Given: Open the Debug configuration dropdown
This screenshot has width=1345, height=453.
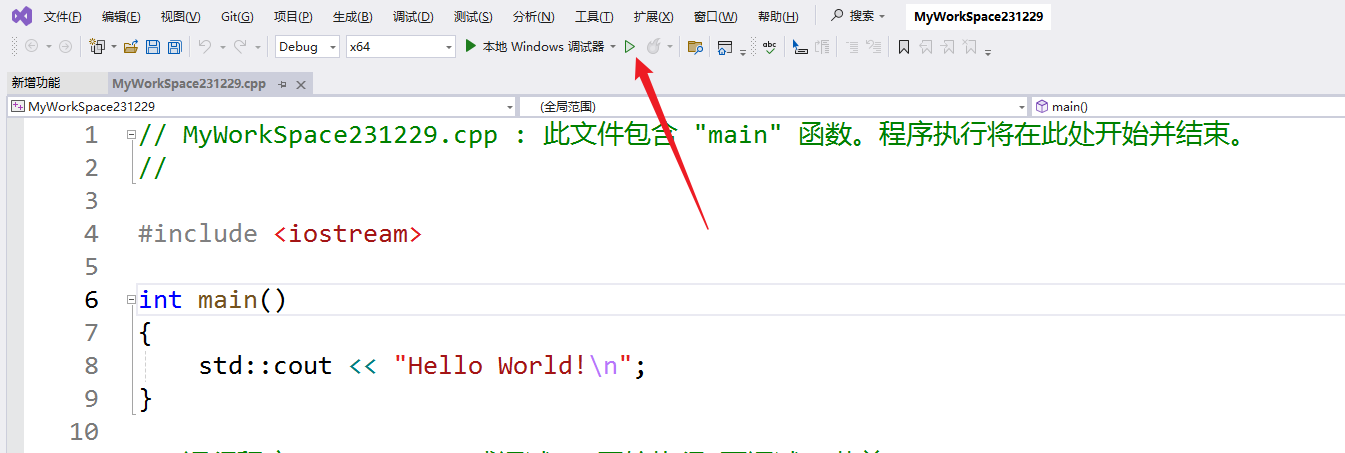Looking at the screenshot, I should [307, 46].
